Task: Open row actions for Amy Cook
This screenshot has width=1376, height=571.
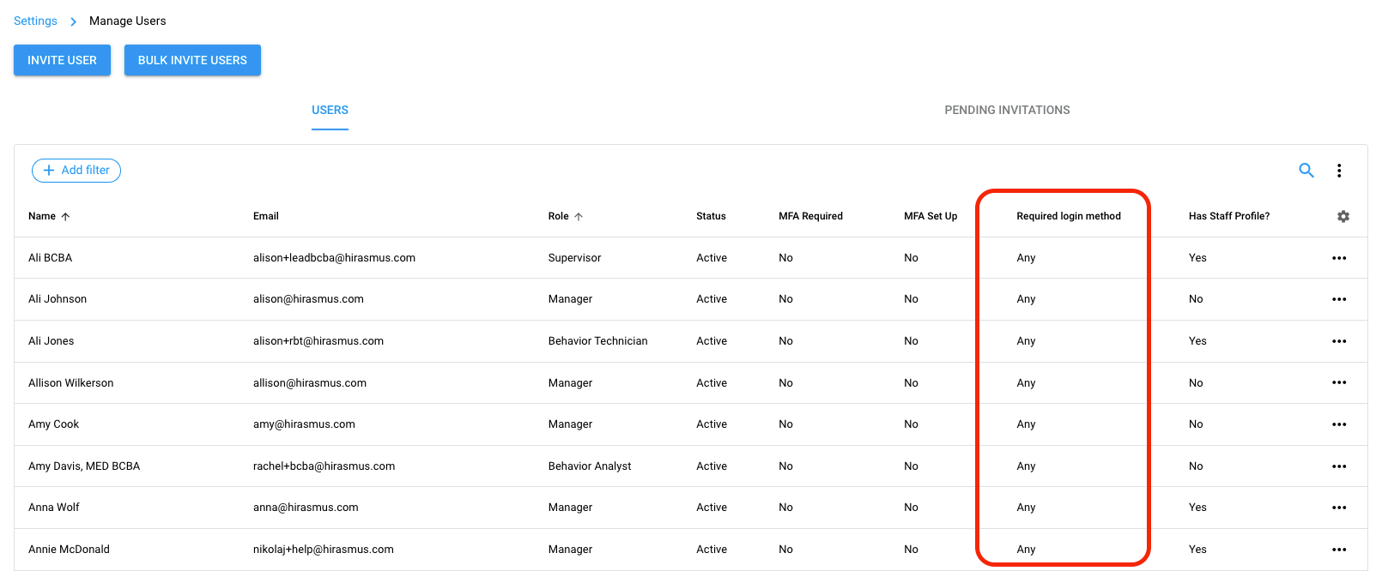Action: (x=1339, y=424)
